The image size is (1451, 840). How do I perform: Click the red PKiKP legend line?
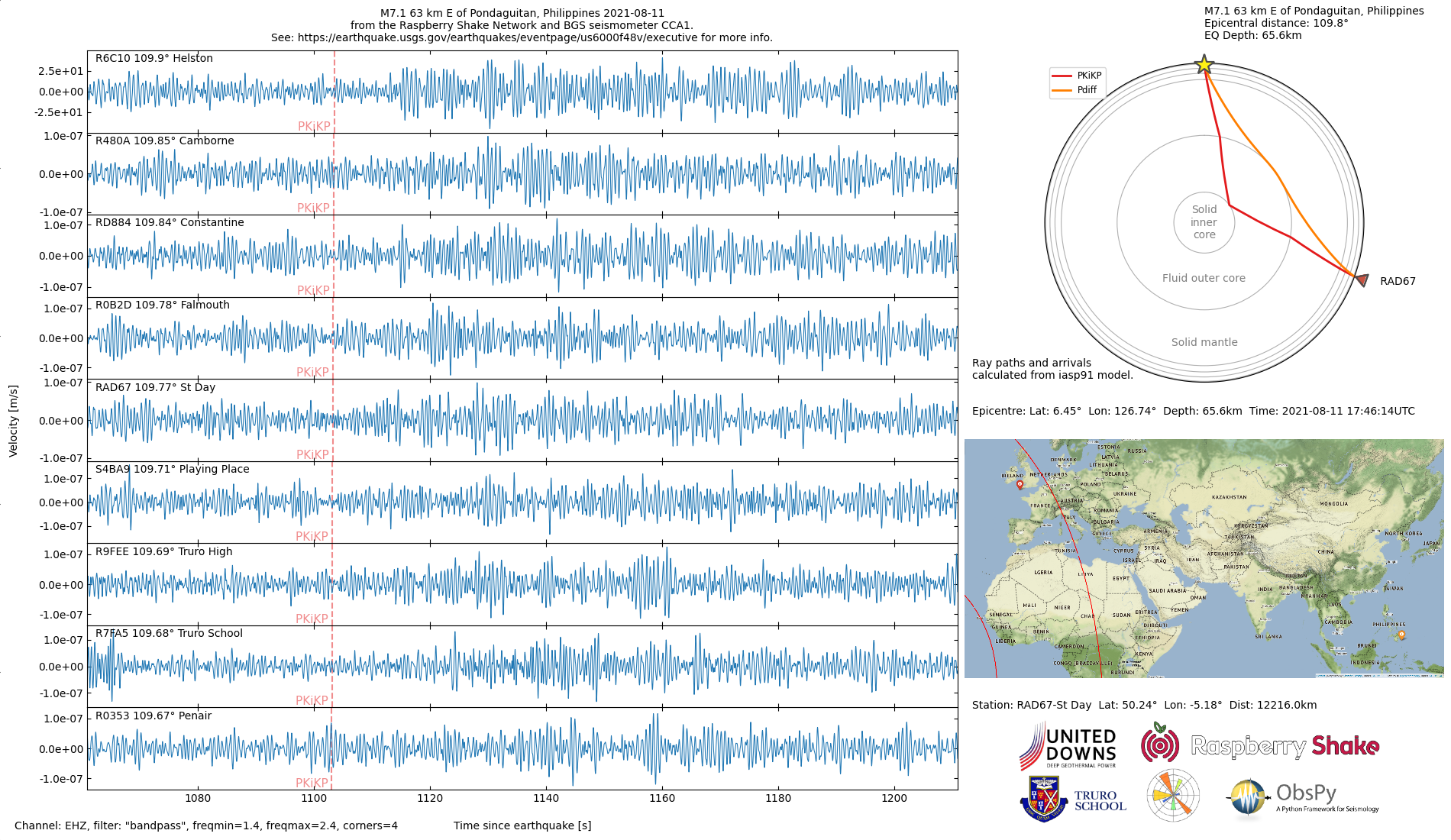point(1062,76)
